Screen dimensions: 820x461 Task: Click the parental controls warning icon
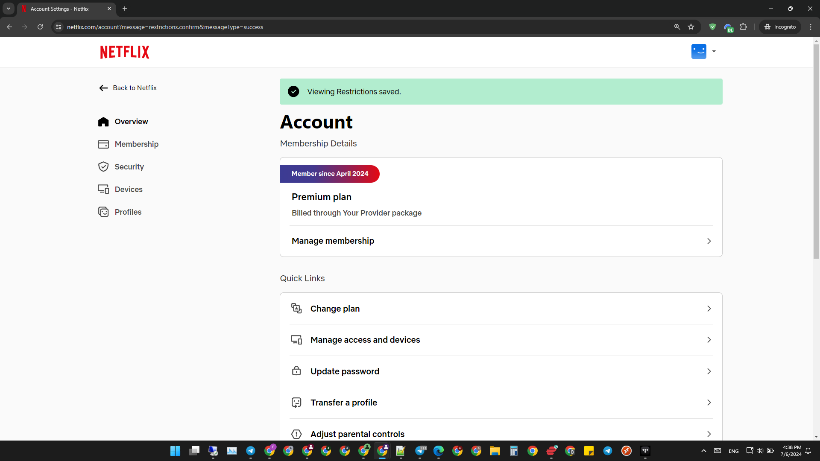[297, 434]
